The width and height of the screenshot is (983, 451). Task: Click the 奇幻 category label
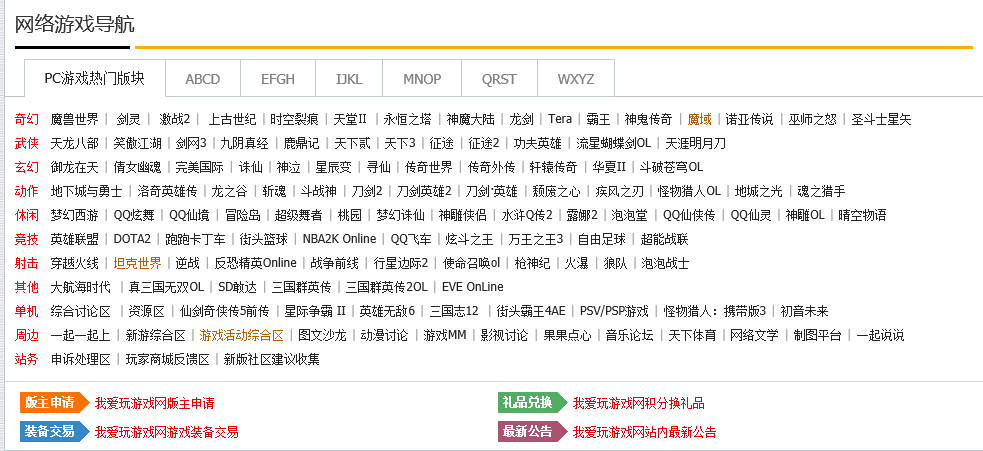(x=26, y=119)
